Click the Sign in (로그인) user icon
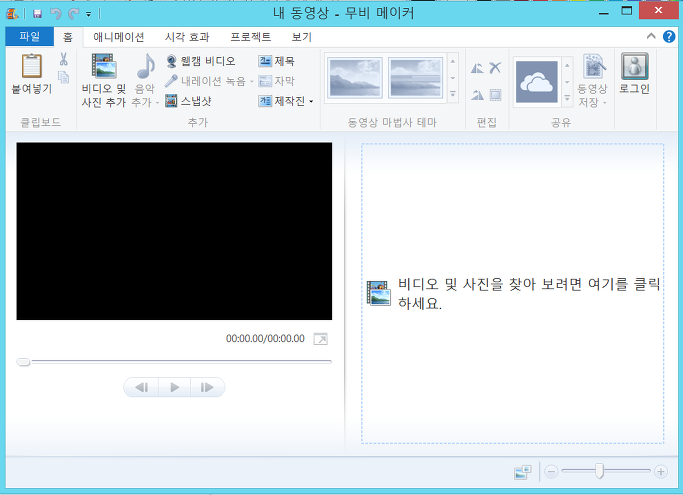Image resolution: width=683 pixels, height=495 pixels. point(635,66)
